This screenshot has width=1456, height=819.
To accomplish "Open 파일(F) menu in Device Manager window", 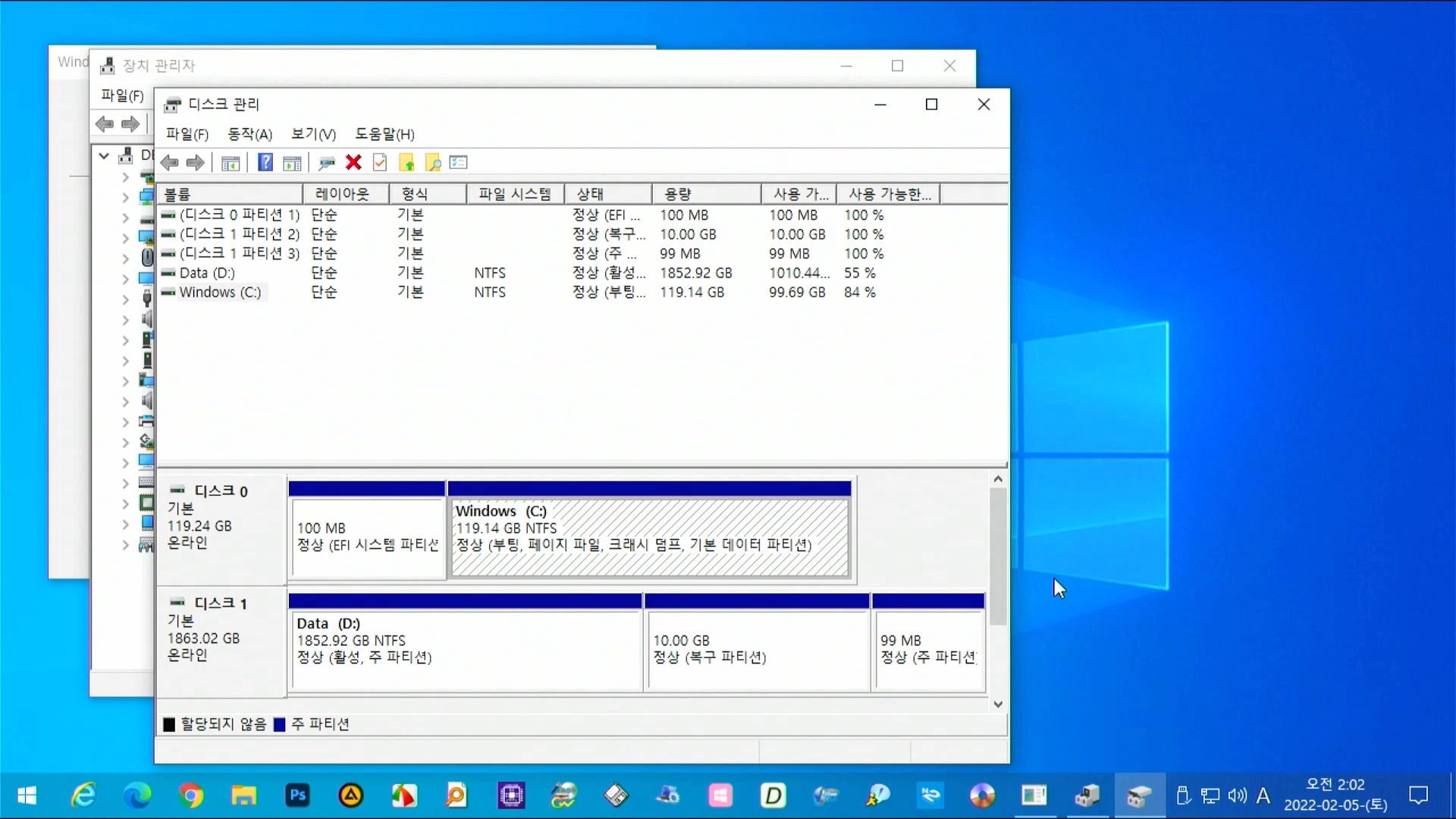I will pos(122,96).
